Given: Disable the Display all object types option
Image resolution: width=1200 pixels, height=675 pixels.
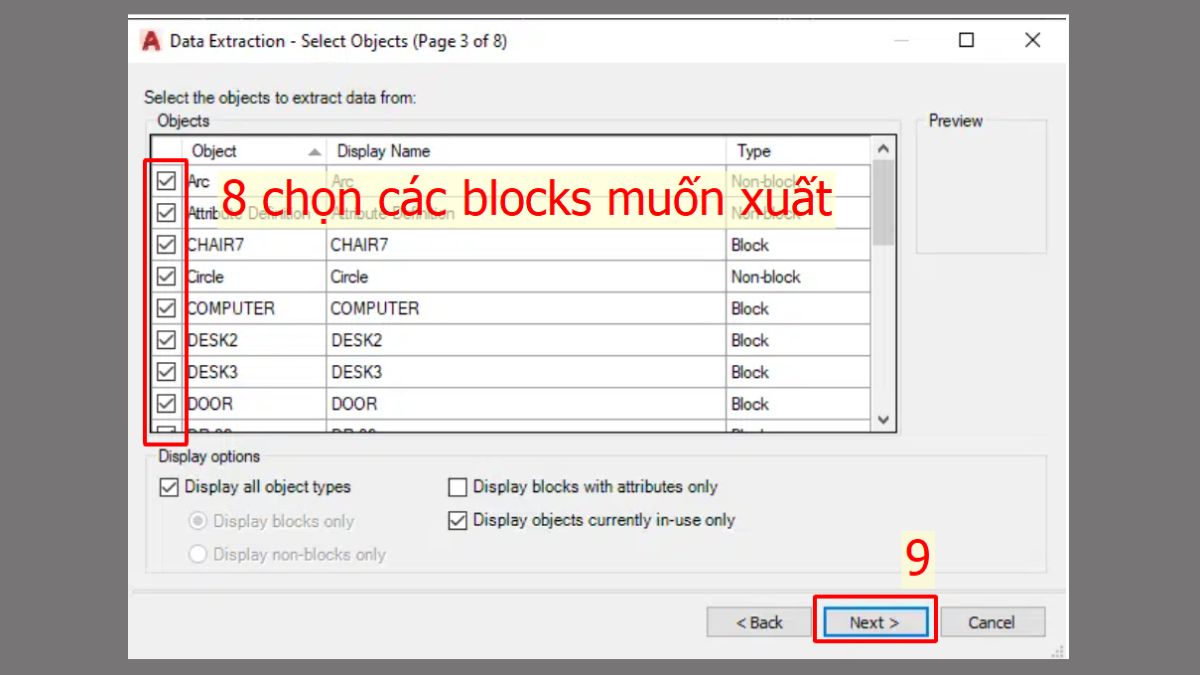Looking at the screenshot, I should (170, 487).
